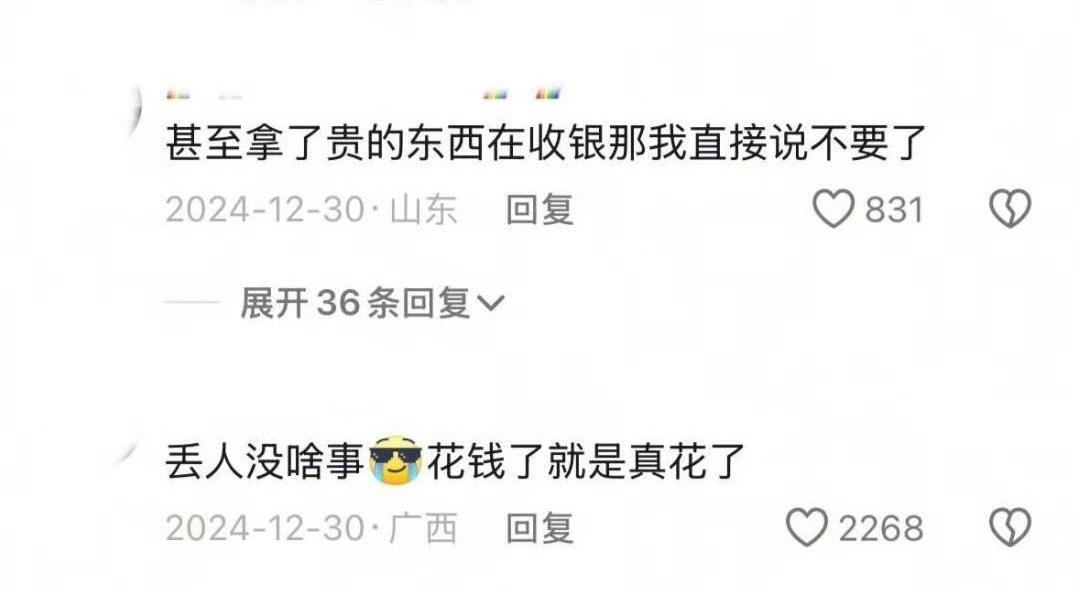Click the 831 like count
The width and height of the screenshot is (1079, 590).
[894, 209]
